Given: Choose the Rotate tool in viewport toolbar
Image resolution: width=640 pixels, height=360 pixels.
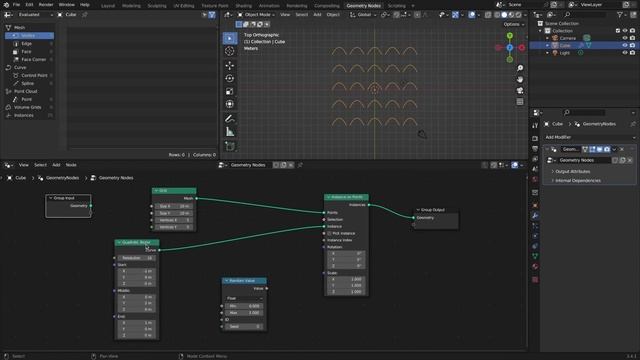Looking at the screenshot, I should click(x=230, y=78).
